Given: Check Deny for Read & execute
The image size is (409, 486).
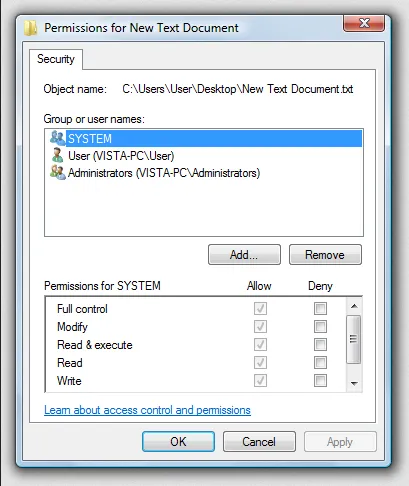Looking at the screenshot, I should pyautogui.click(x=320, y=345).
